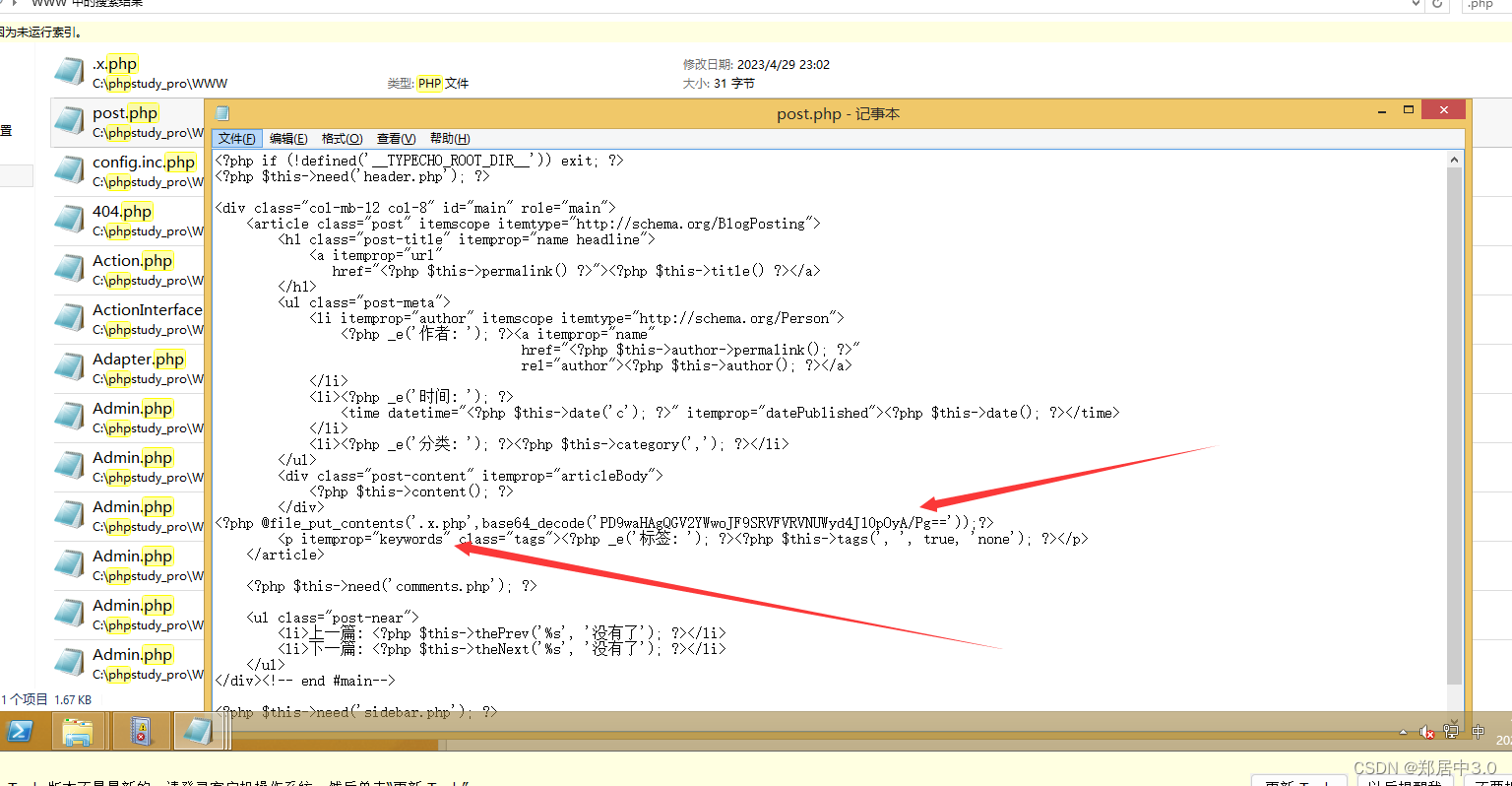Open the 文件(F) menu in Notepad
This screenshot has height=786, width=1512.
point(237,139)
